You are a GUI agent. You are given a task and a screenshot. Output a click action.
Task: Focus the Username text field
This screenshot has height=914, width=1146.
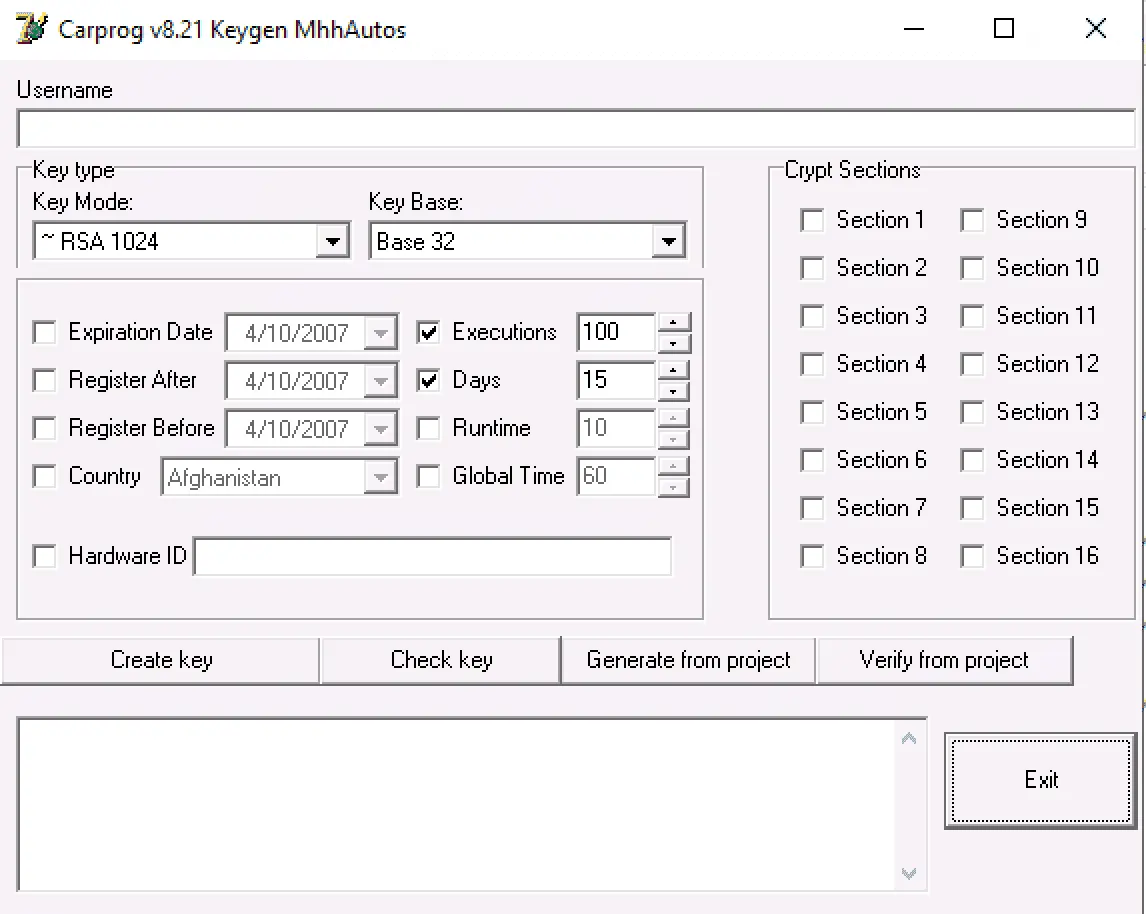pos(575,129)
